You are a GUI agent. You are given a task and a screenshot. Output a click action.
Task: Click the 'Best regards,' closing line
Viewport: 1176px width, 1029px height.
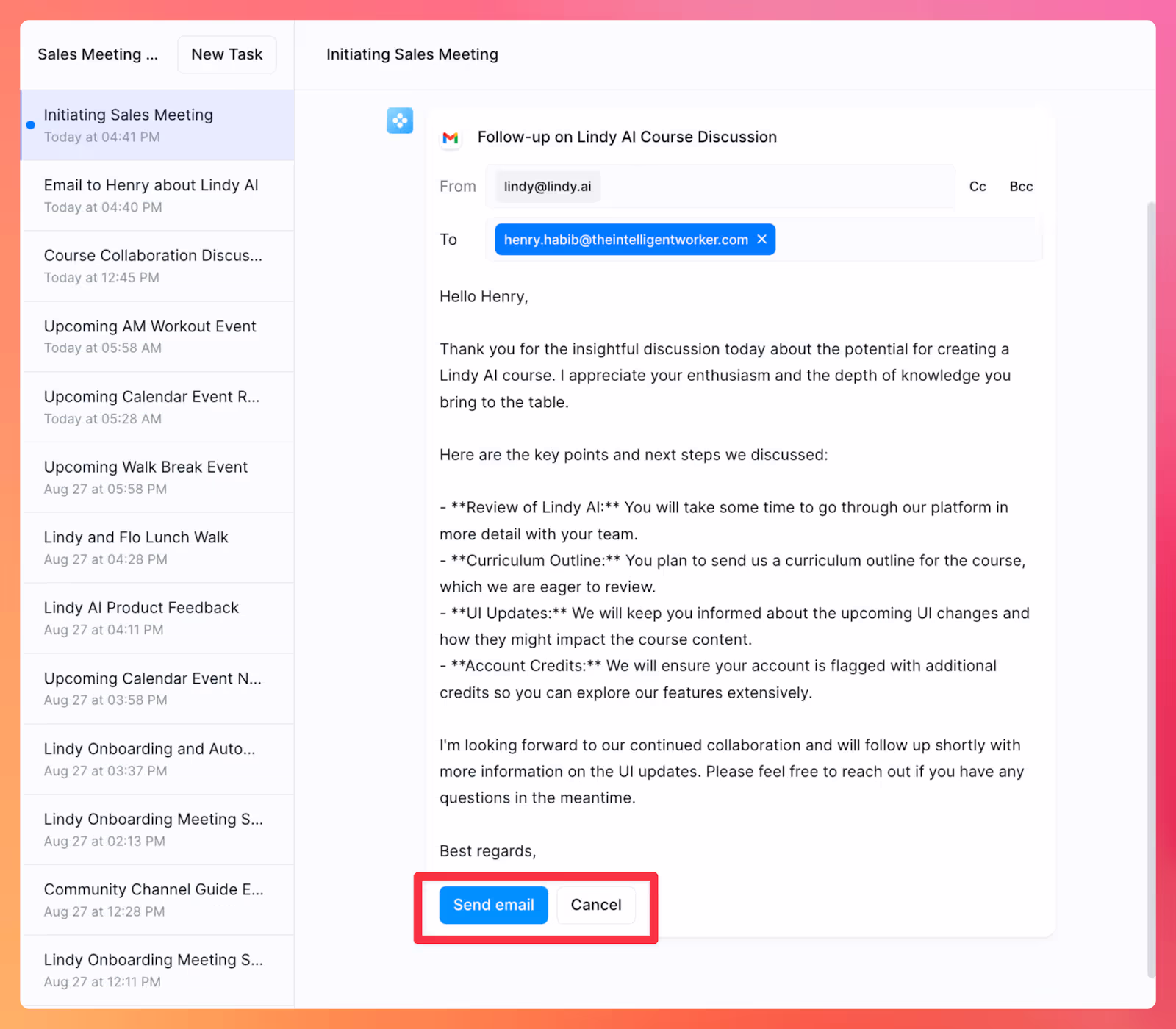pos(488,850)
